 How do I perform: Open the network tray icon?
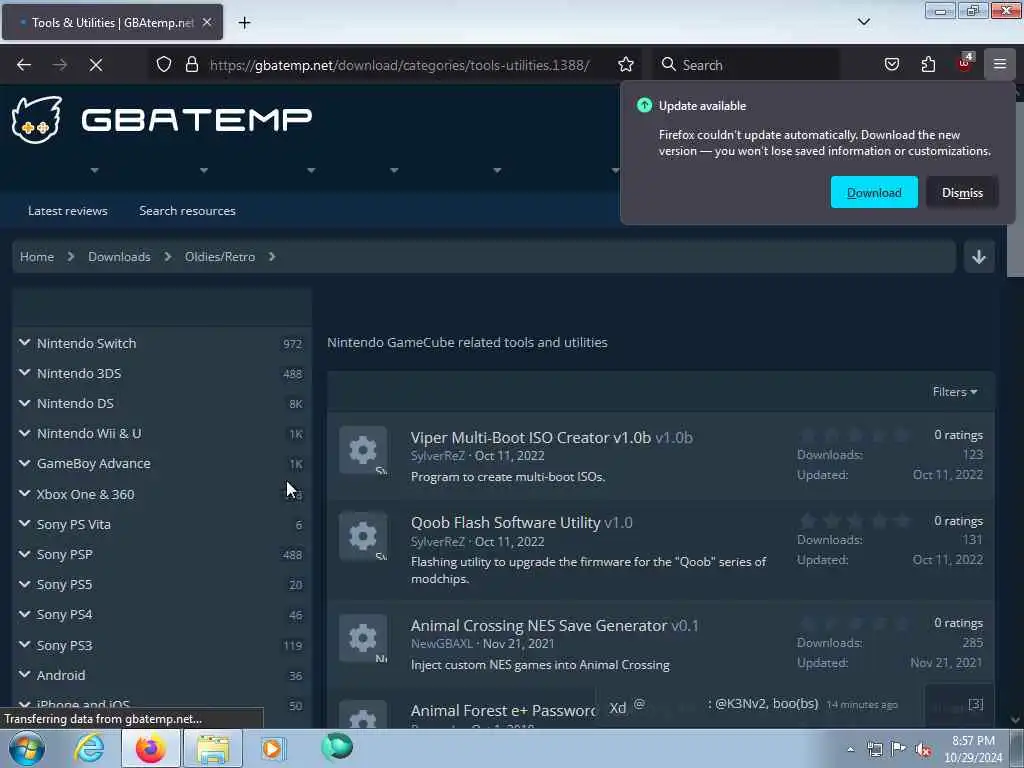875,749
